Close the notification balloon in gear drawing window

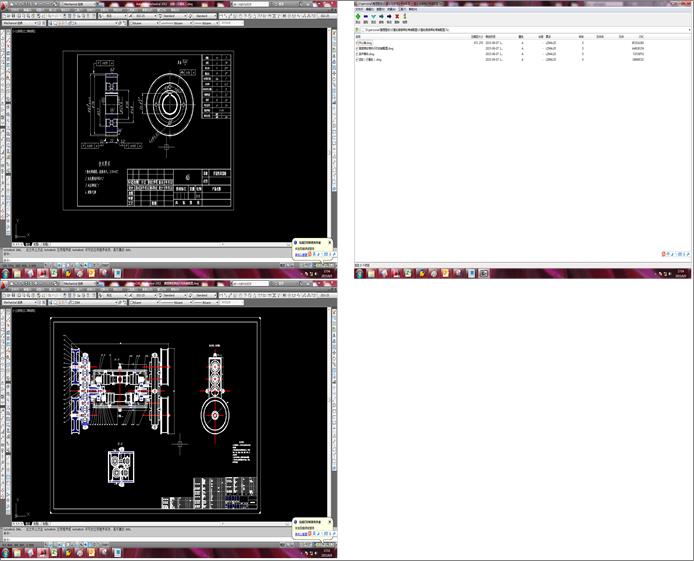tap(329, 242)
